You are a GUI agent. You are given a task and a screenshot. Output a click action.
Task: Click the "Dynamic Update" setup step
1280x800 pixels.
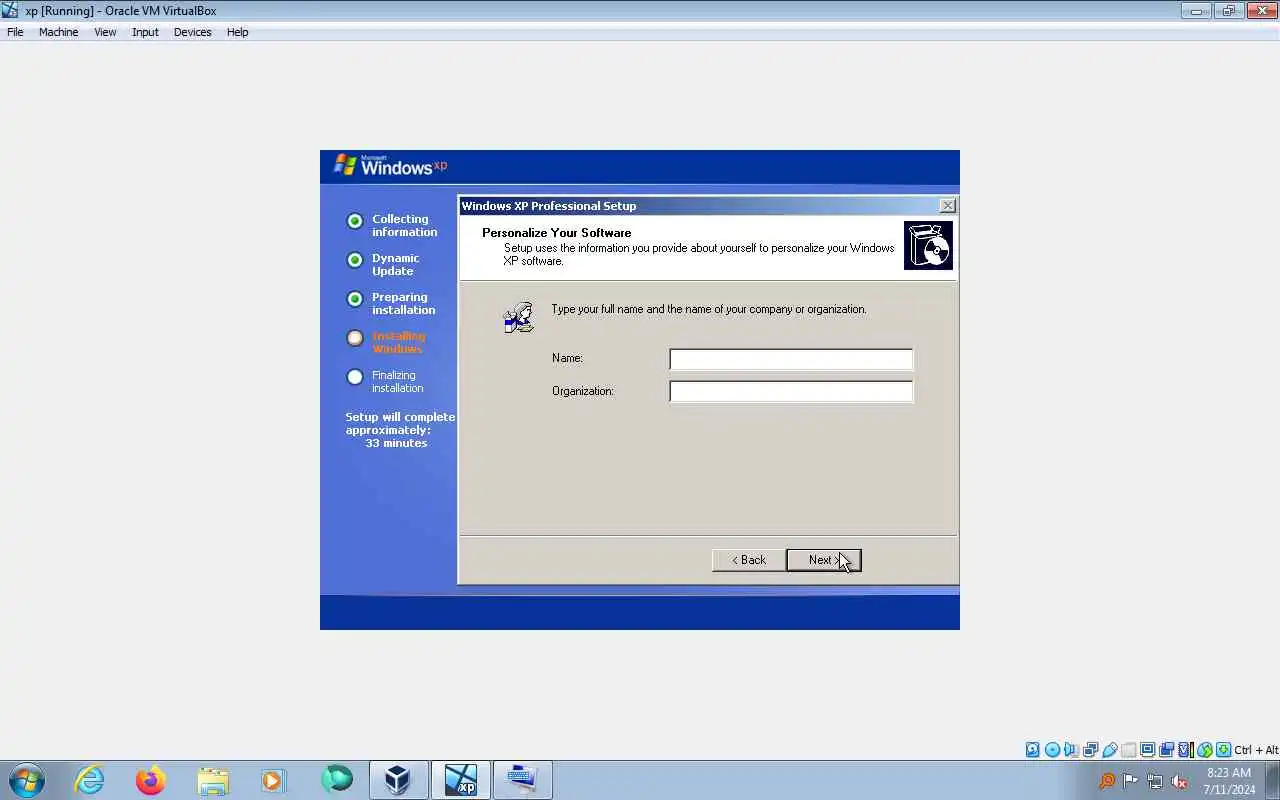coord(396,264)
